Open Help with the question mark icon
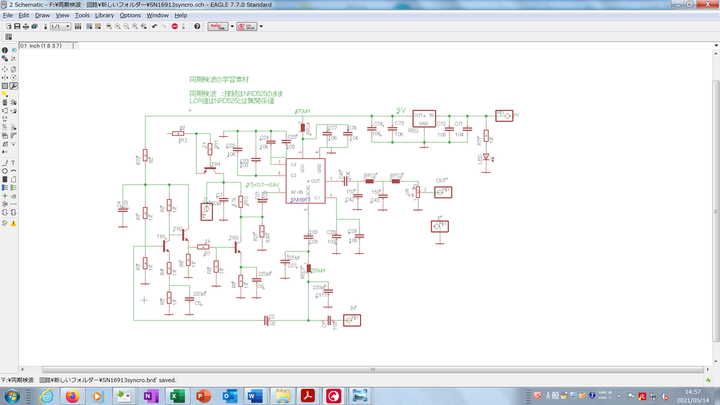The width and height of the screenshot is (720, 405). click(197, 27)
